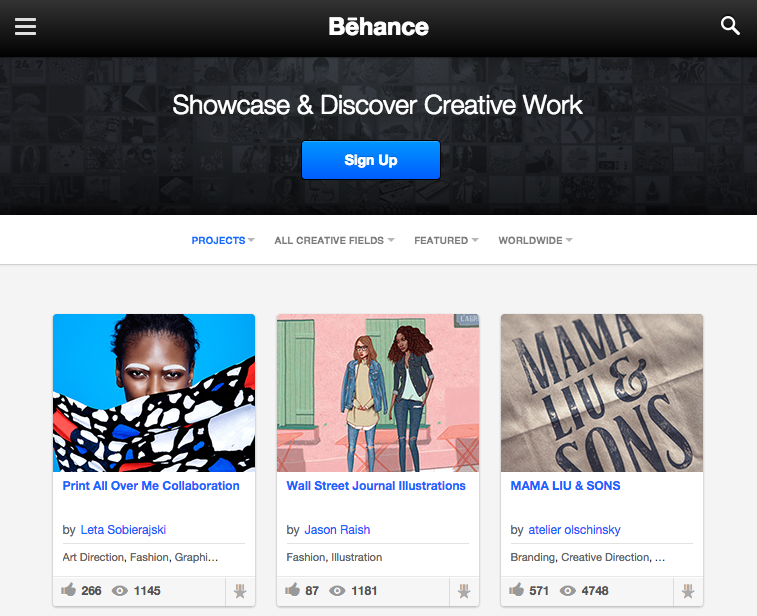757x616 pixels.
Task: Click the ribbon badge icon on Wall Street Journal card
Action: (x=464, y=591)
